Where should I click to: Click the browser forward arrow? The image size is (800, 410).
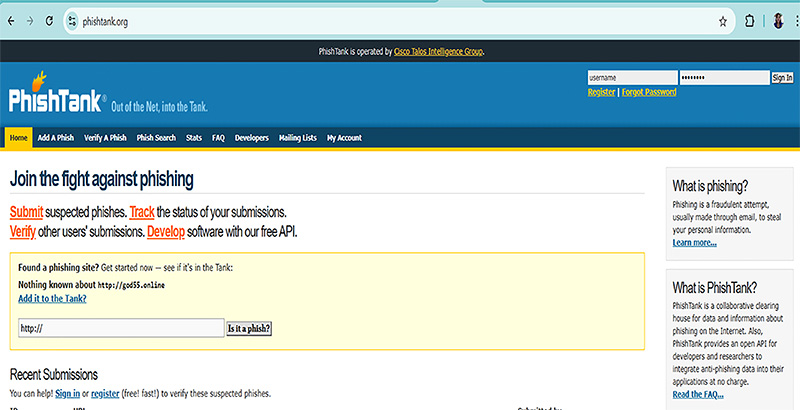coord(30,21)
